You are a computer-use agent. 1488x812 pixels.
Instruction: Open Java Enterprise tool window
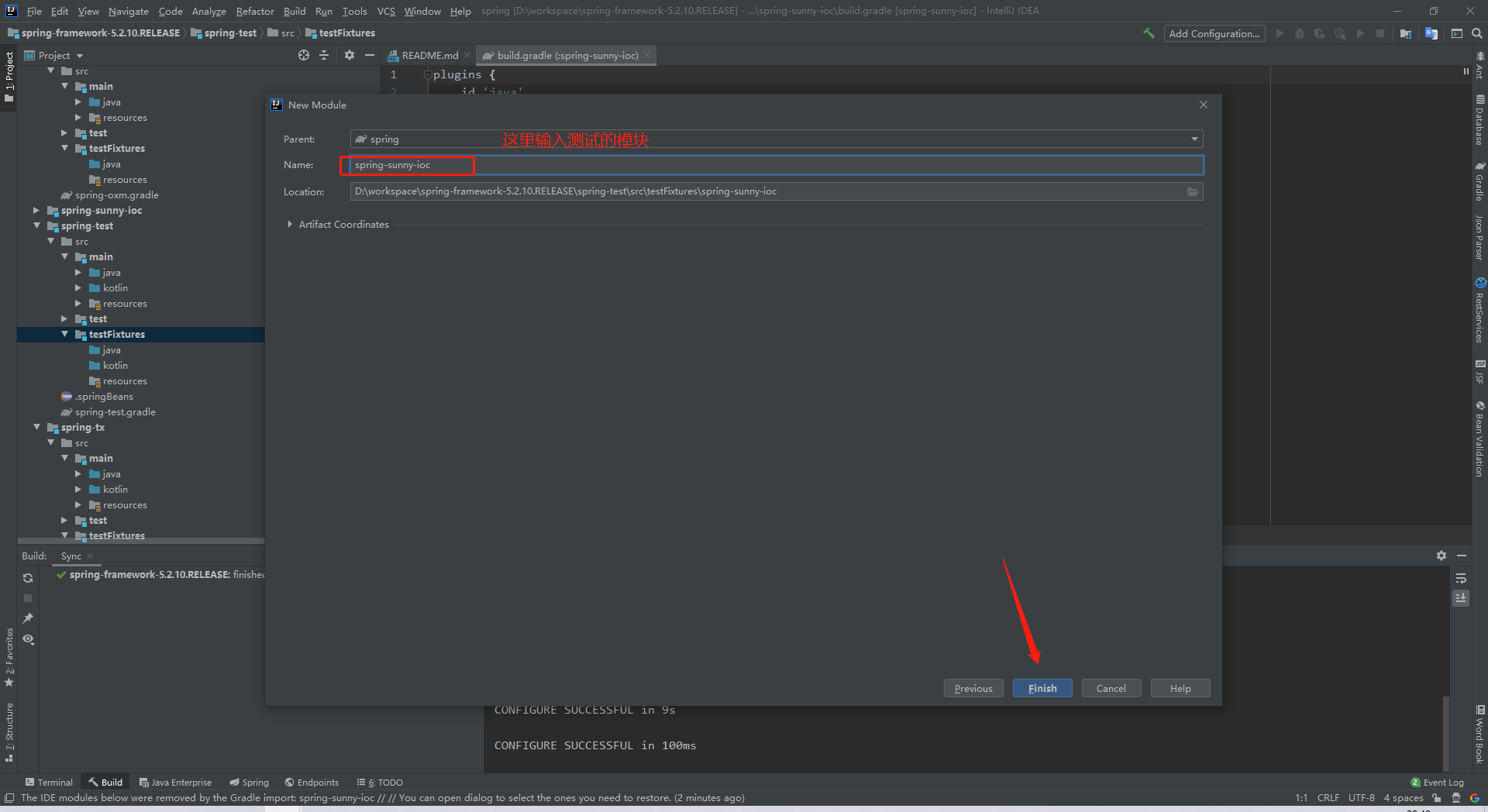point(175,782)
